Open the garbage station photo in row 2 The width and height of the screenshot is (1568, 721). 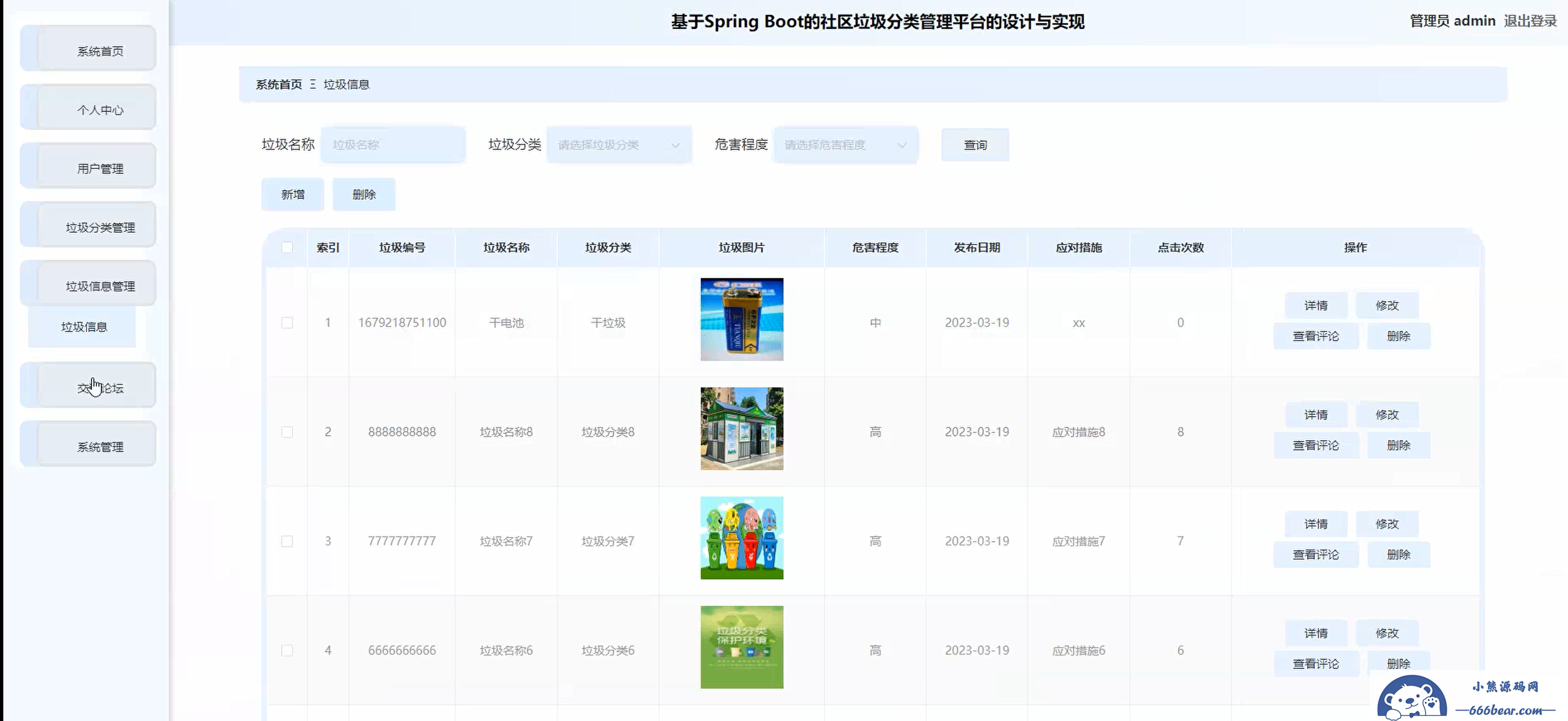pos(742,428)
